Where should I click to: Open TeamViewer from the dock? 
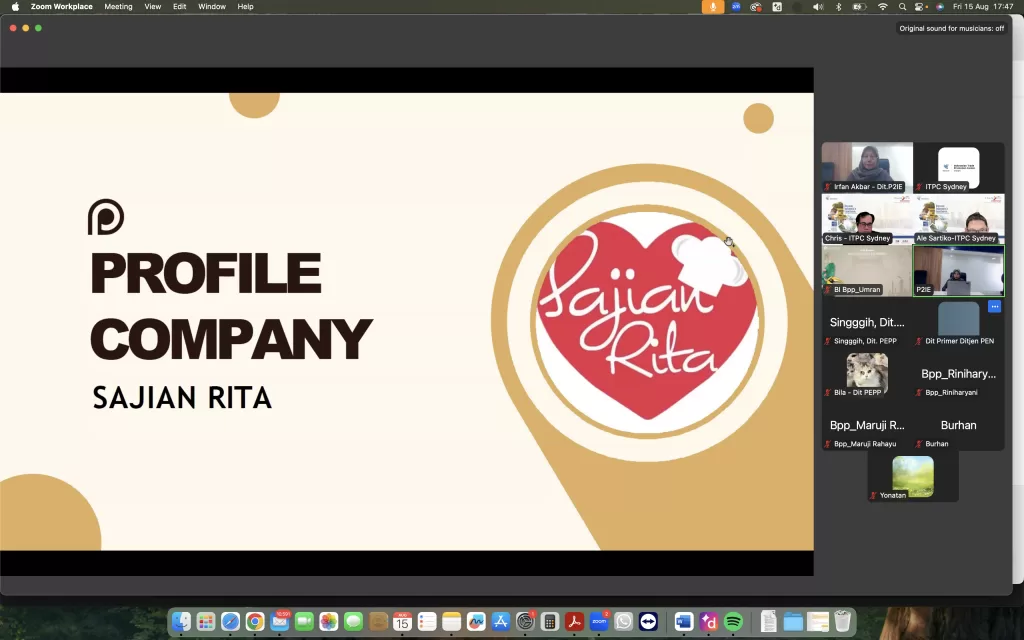(x=648, y=622)
